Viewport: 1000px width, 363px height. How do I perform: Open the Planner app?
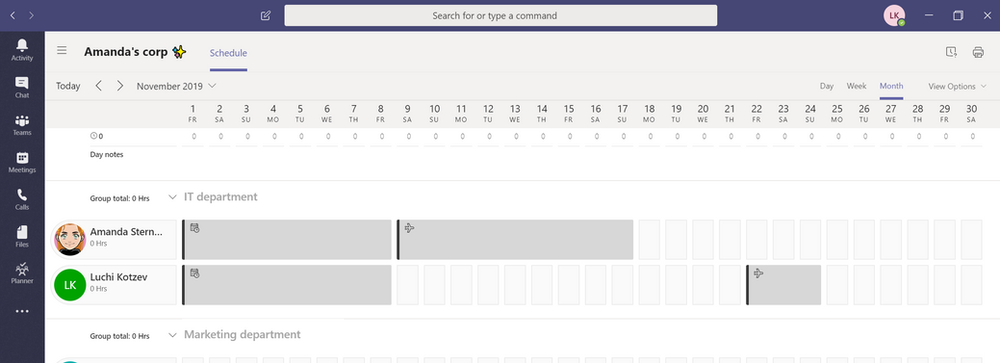pos(22,273)
